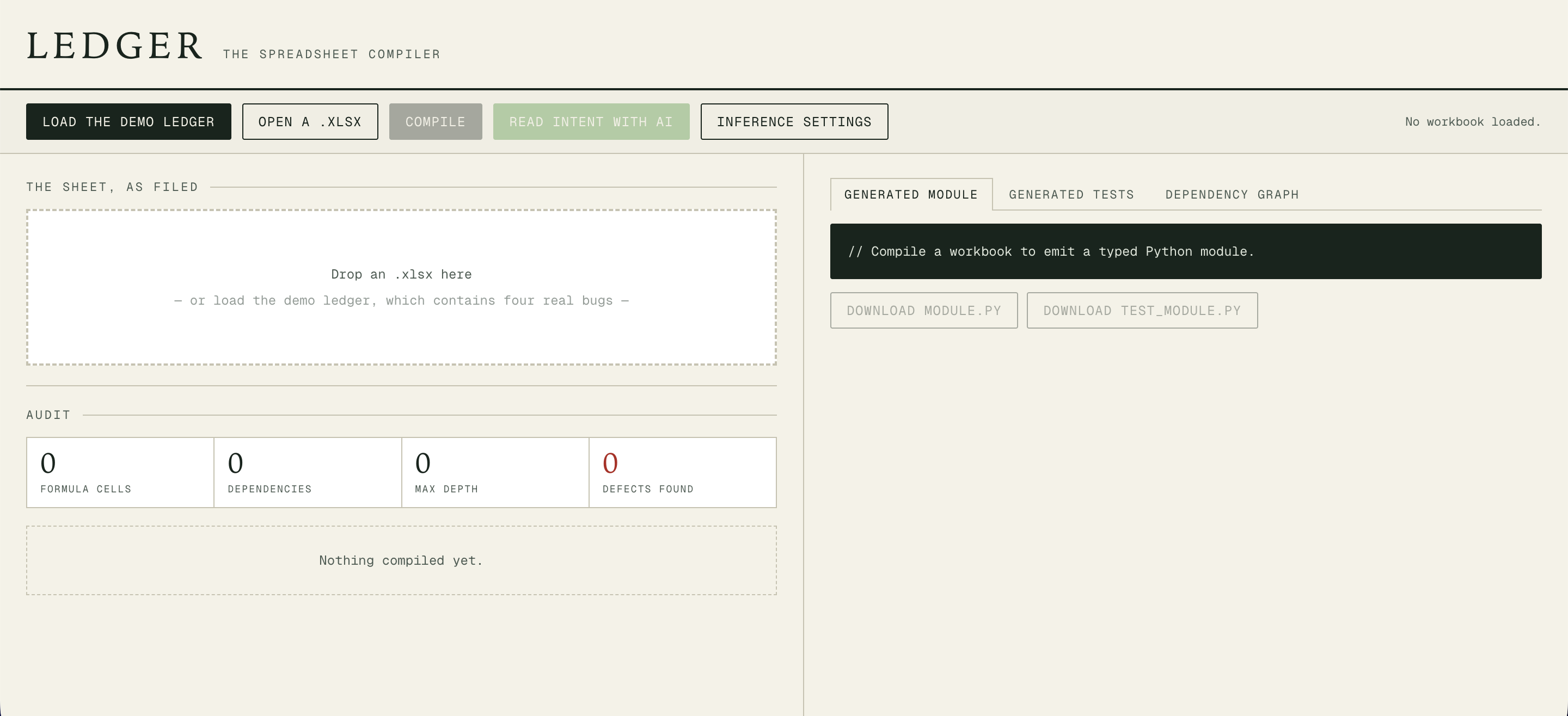
Task: Click 'The Spreadsheet Compiler' subtitle
Action: tap(331, 54)
